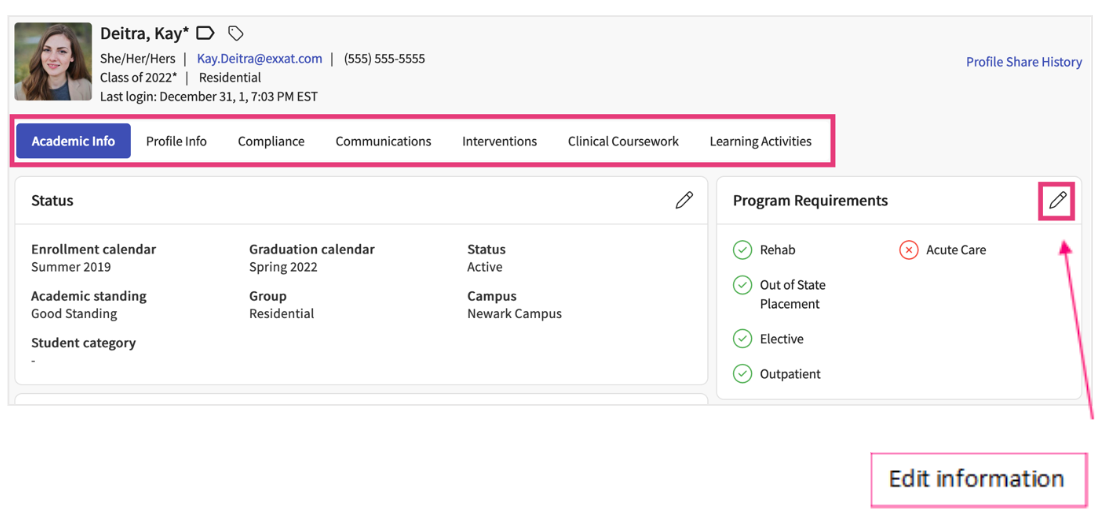Open the Interventions tab
Image resolution: width=1102 pixels, height=532 pixels.
(x=499, y=141)
